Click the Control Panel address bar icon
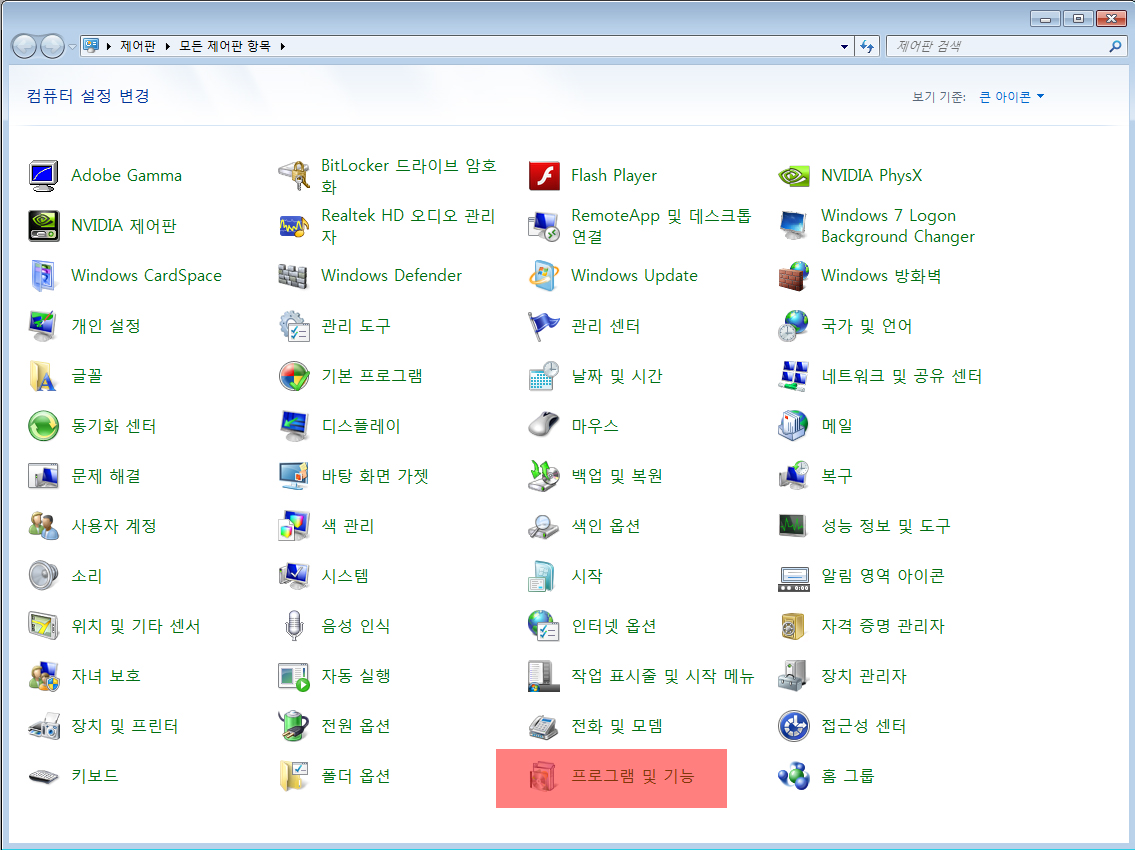The height and width of the screenshot is (850, 1135). (x=91, y=46)
